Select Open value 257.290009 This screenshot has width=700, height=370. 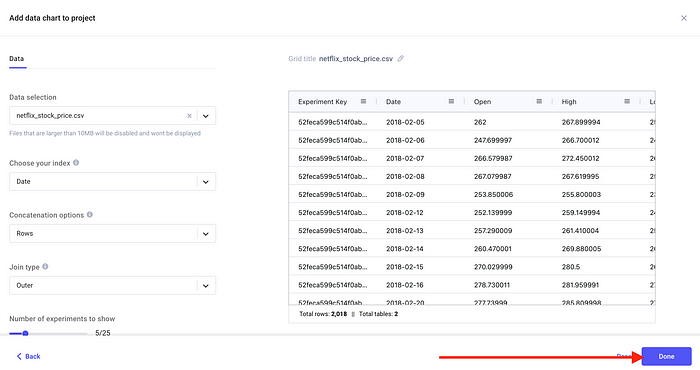coord(493,231)
